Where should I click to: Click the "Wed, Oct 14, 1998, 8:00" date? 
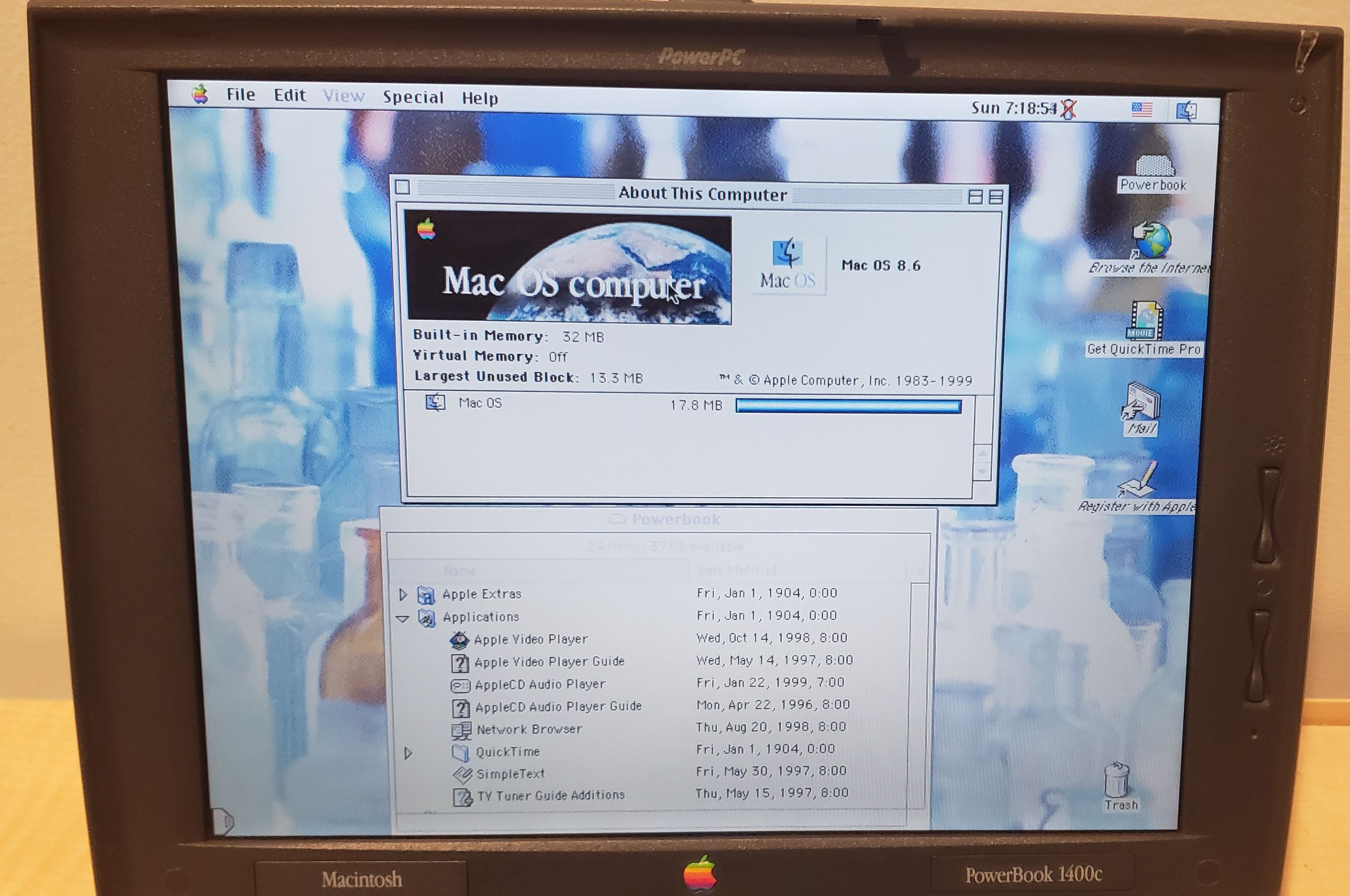[772, 638]
